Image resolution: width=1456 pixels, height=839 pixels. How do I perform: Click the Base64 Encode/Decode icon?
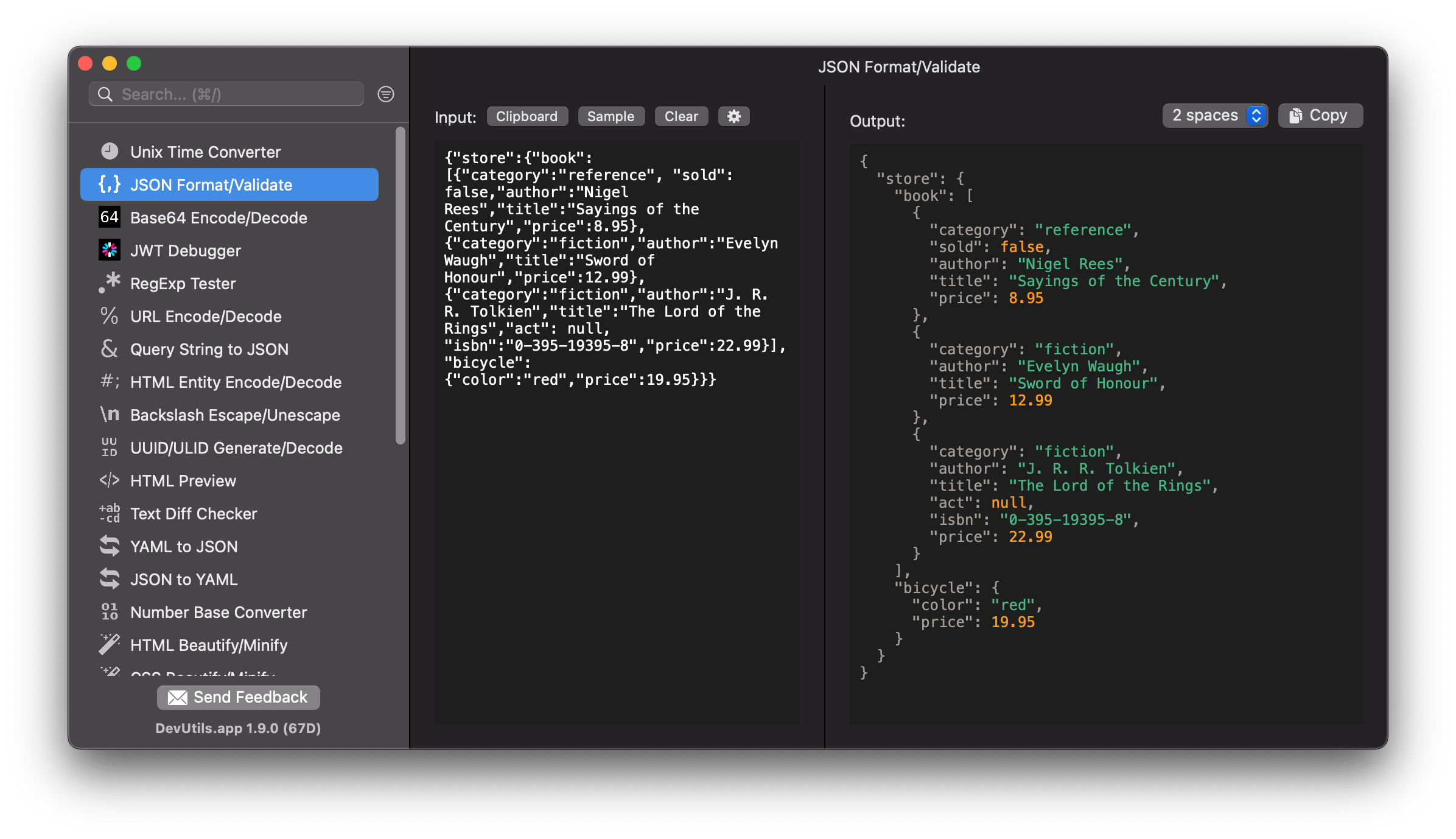(110, 217)
